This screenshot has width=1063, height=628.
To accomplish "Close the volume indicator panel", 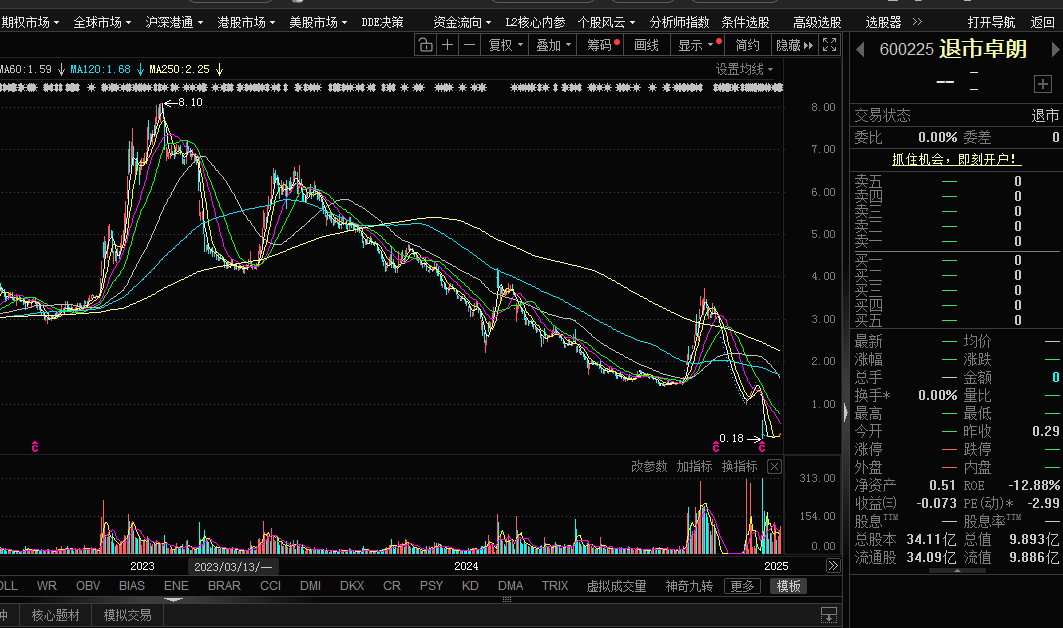I will (774, 467).
